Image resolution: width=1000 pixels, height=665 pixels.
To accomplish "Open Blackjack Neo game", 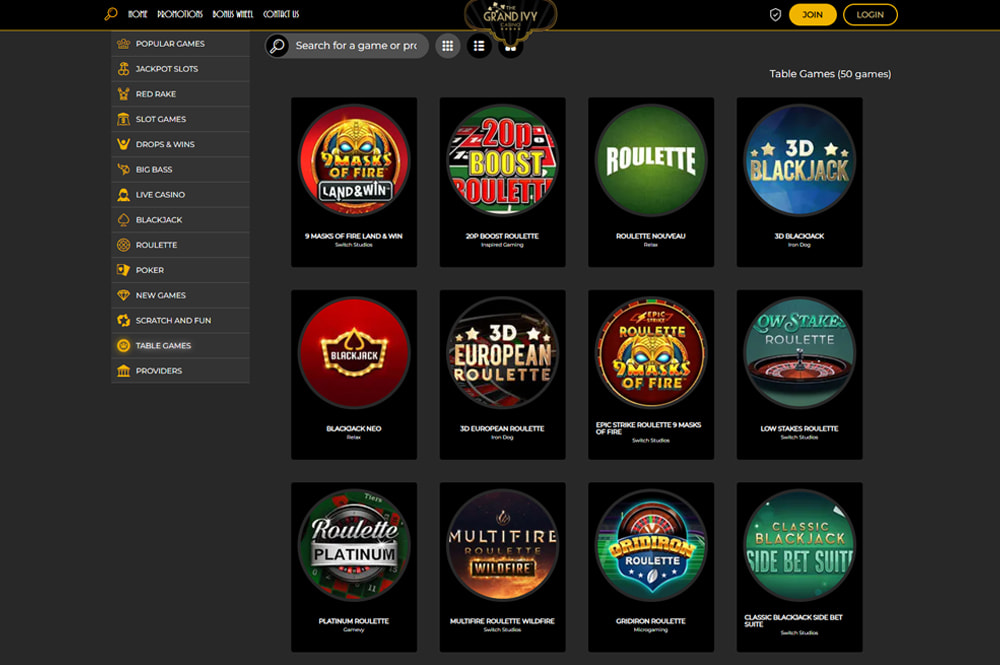I will (x=354, y=375).
